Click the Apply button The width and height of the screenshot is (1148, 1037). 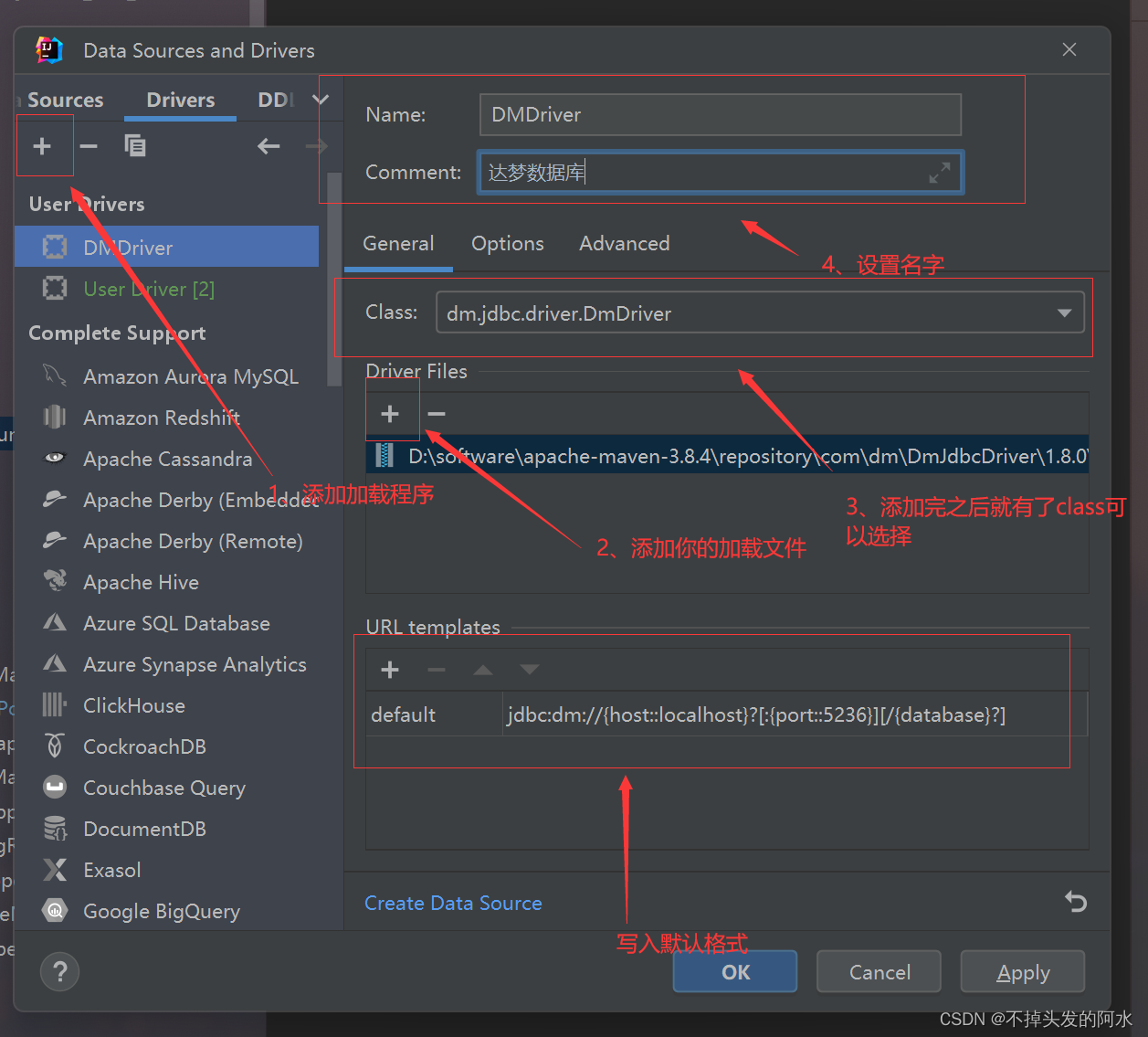pos(1023,971)
